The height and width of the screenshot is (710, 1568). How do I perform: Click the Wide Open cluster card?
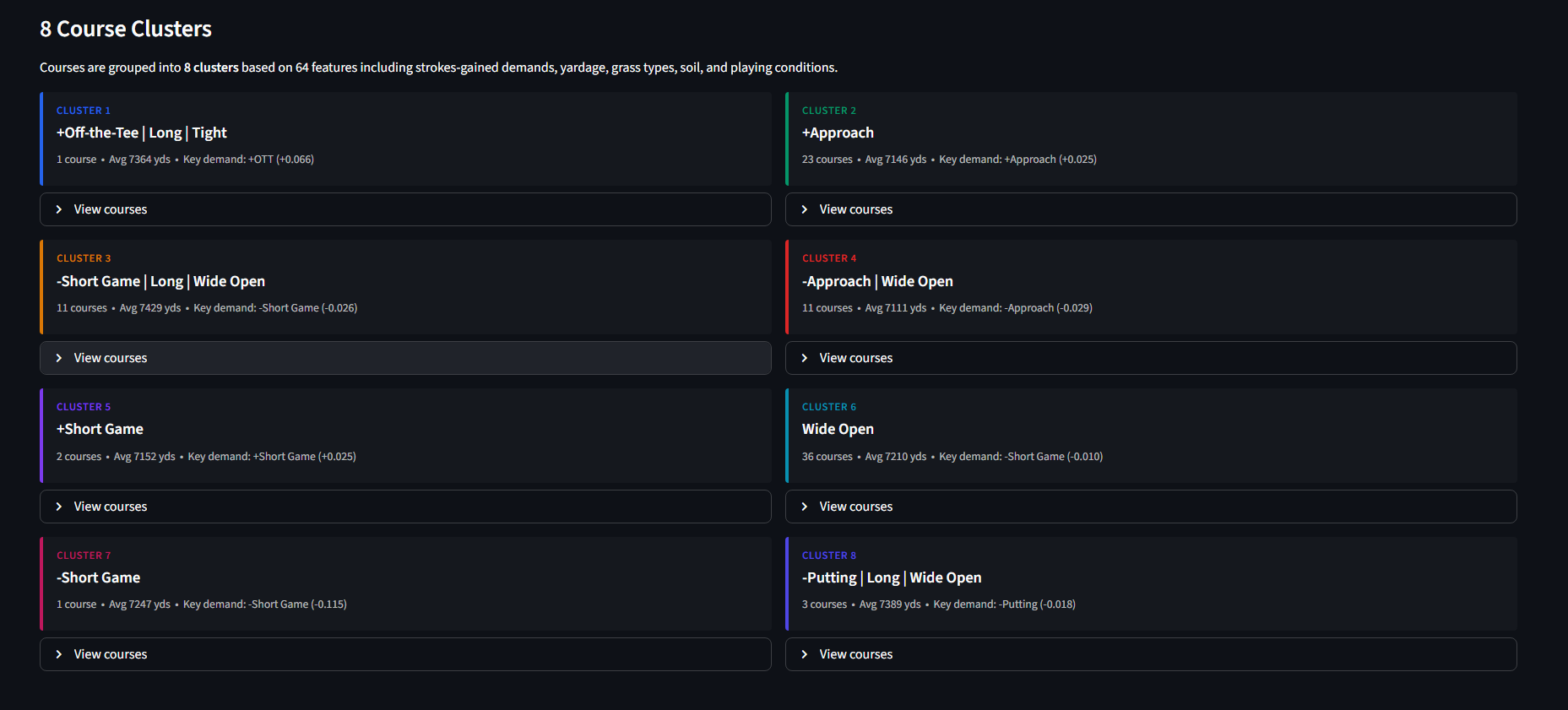pyautogui.click(x=1150, y=436)
